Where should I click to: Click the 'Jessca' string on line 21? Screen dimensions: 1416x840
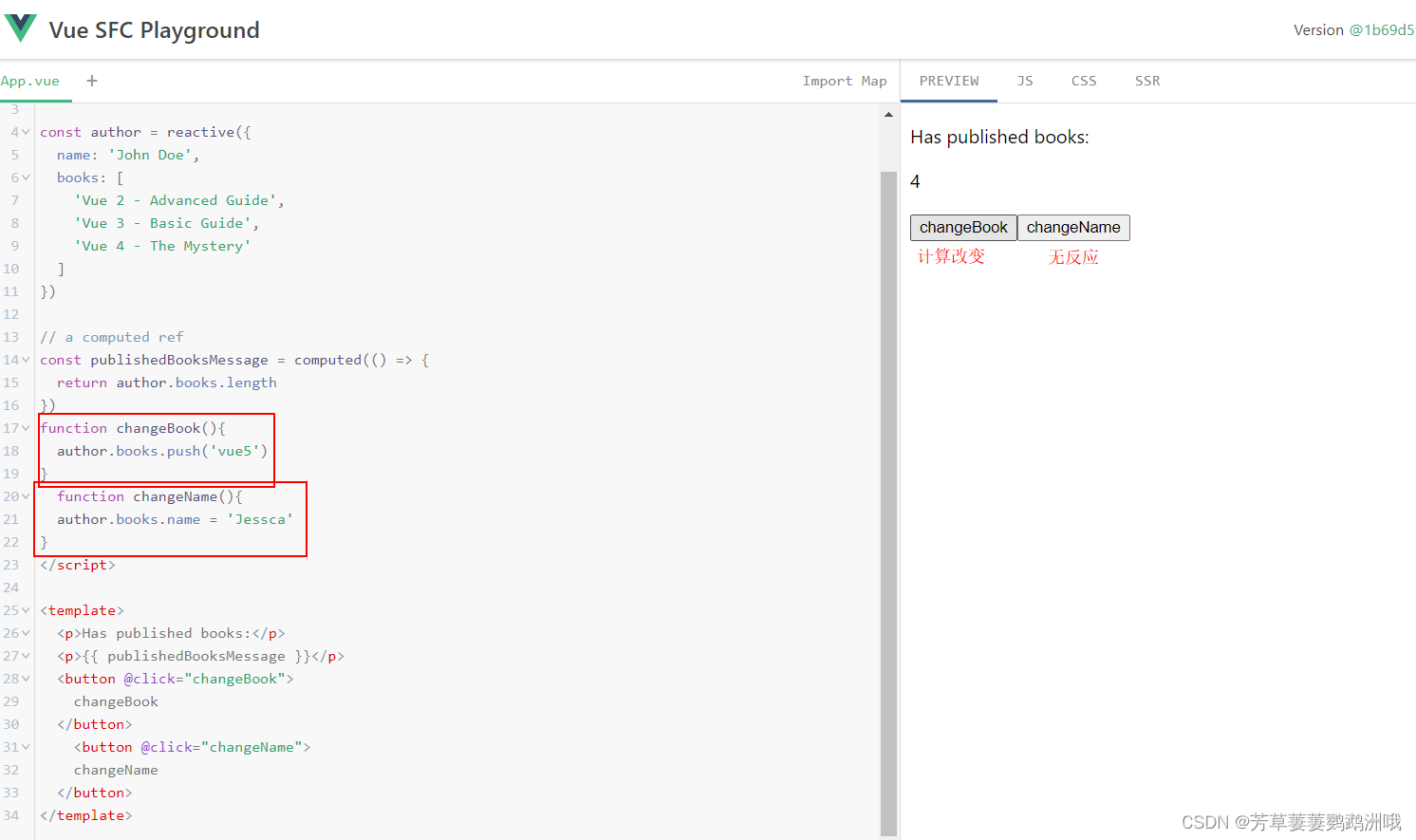[260, 519]
